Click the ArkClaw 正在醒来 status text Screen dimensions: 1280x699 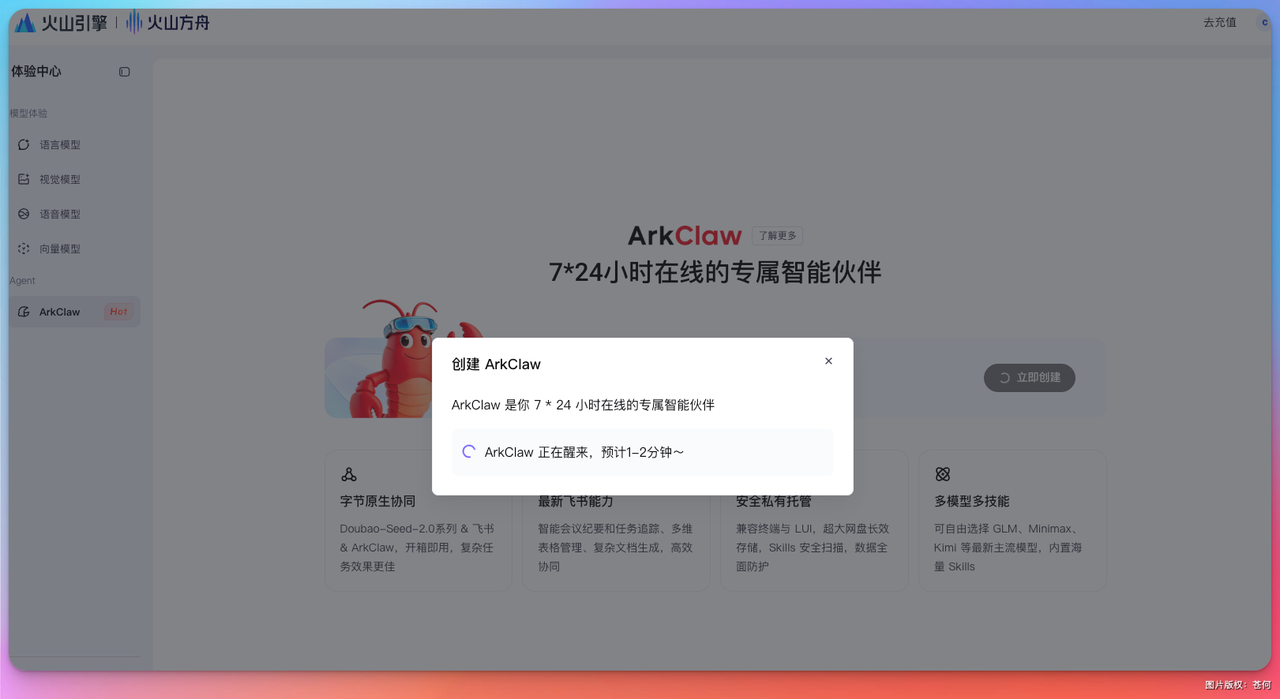coord(584,452)
